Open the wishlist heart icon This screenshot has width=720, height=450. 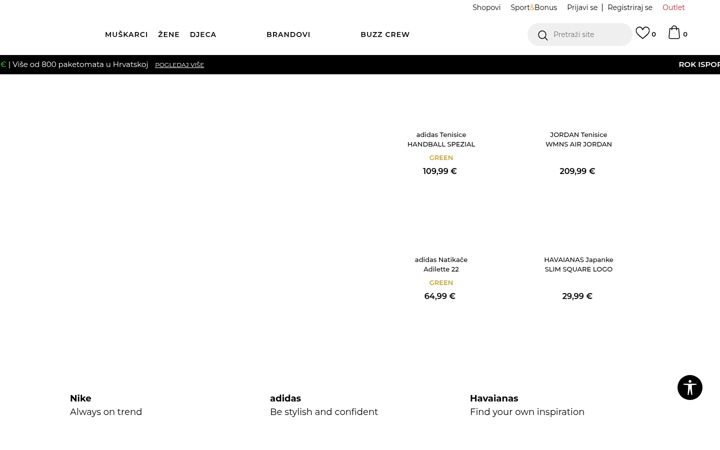coord(642,33)
